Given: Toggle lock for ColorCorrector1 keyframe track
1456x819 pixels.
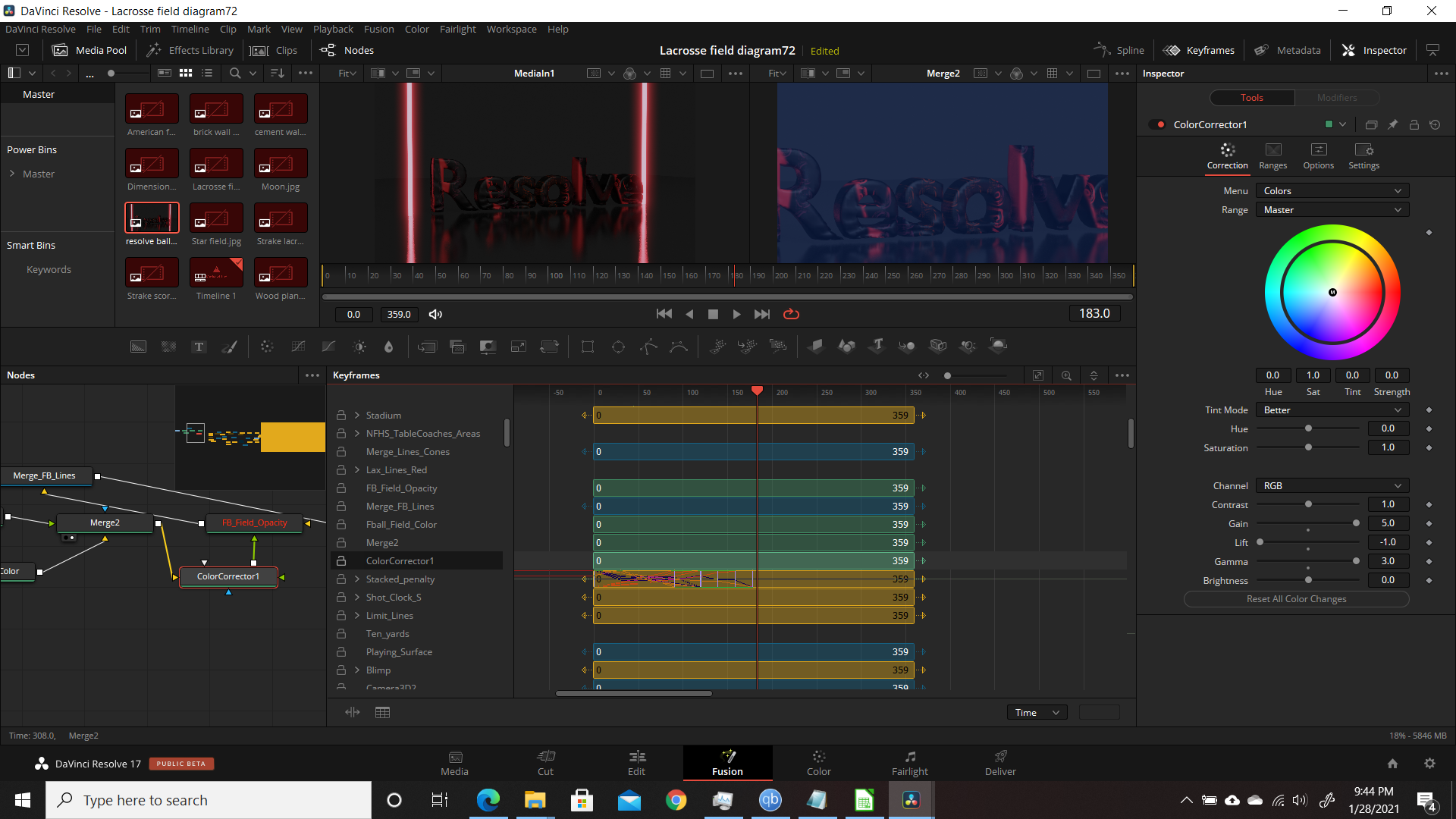Looking at the screenshot, I should (341, 561).
